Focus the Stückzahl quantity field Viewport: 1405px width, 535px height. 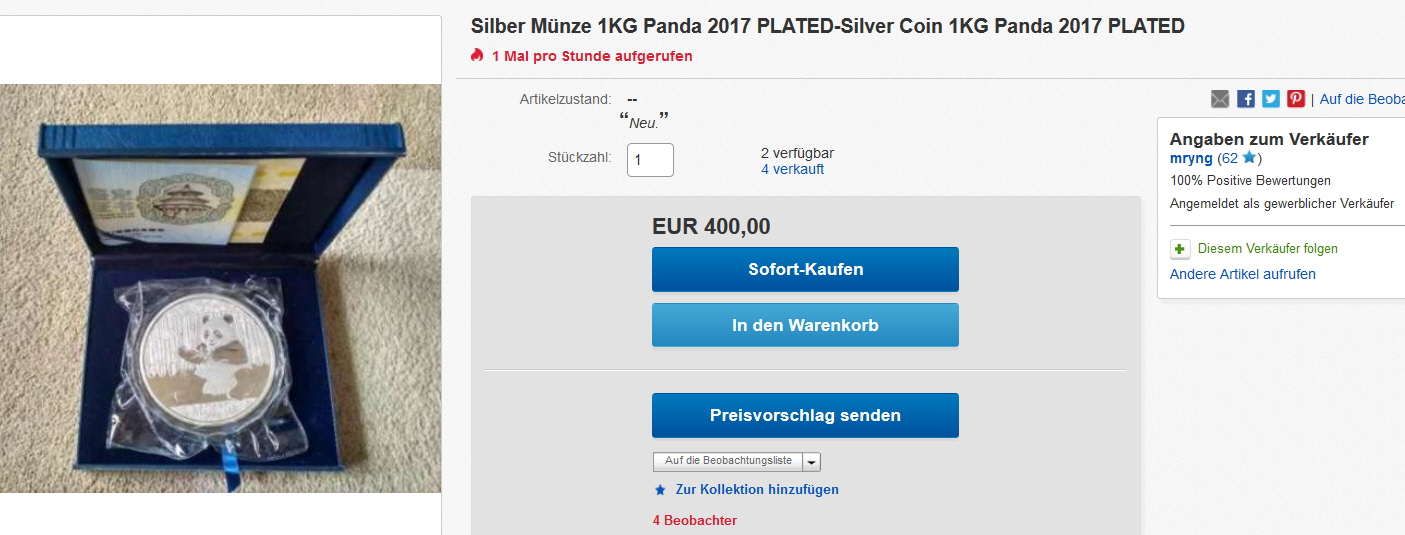click(650, 160)
